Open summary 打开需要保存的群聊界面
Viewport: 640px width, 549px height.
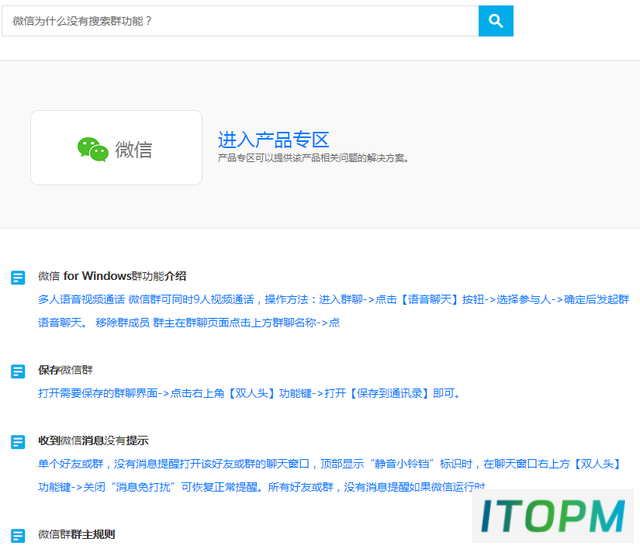(249, 393)
